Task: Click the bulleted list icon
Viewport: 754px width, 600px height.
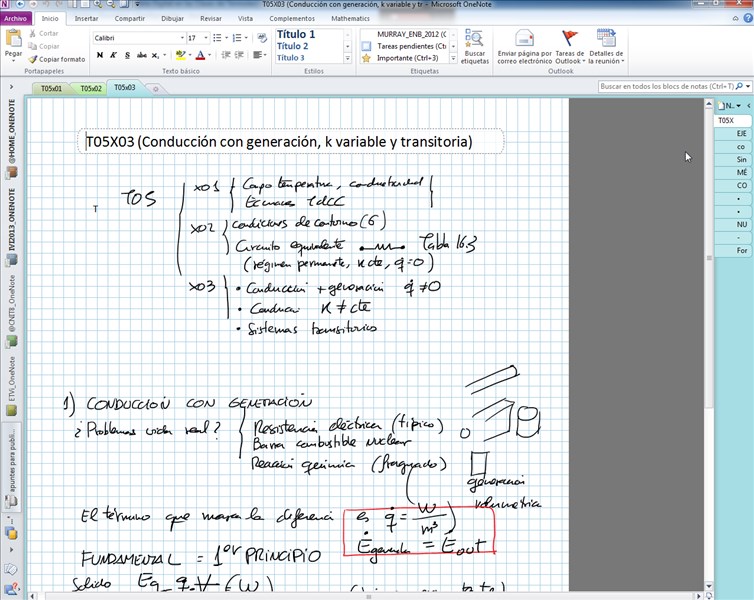Action: tap(217, 38)
